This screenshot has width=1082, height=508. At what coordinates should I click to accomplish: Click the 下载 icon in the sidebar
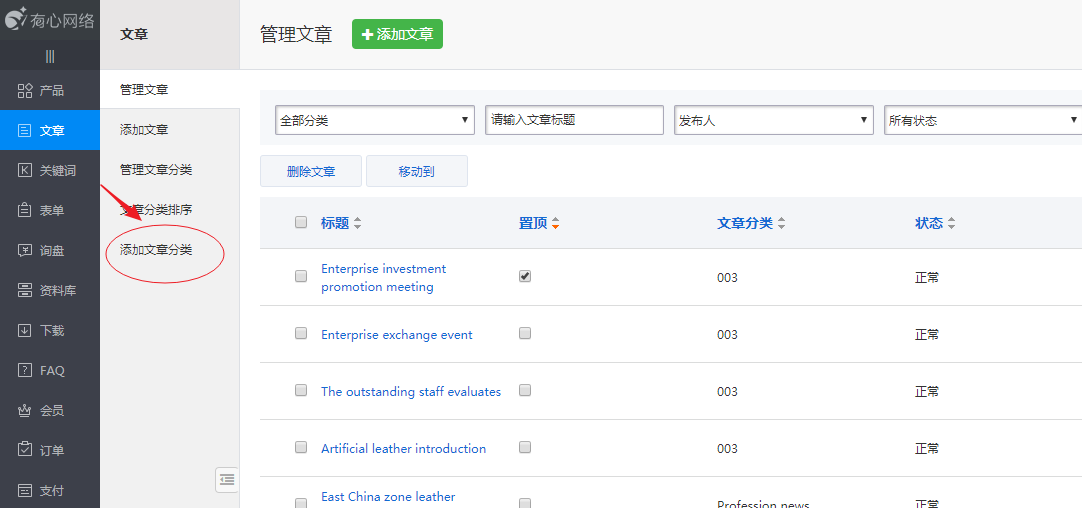pos(25,331)
